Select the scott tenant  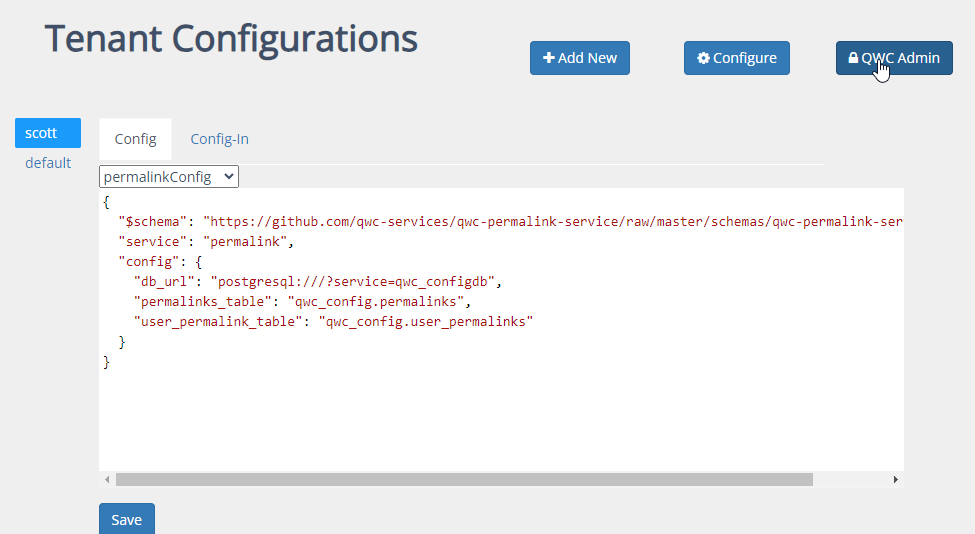tap(41, 132)
